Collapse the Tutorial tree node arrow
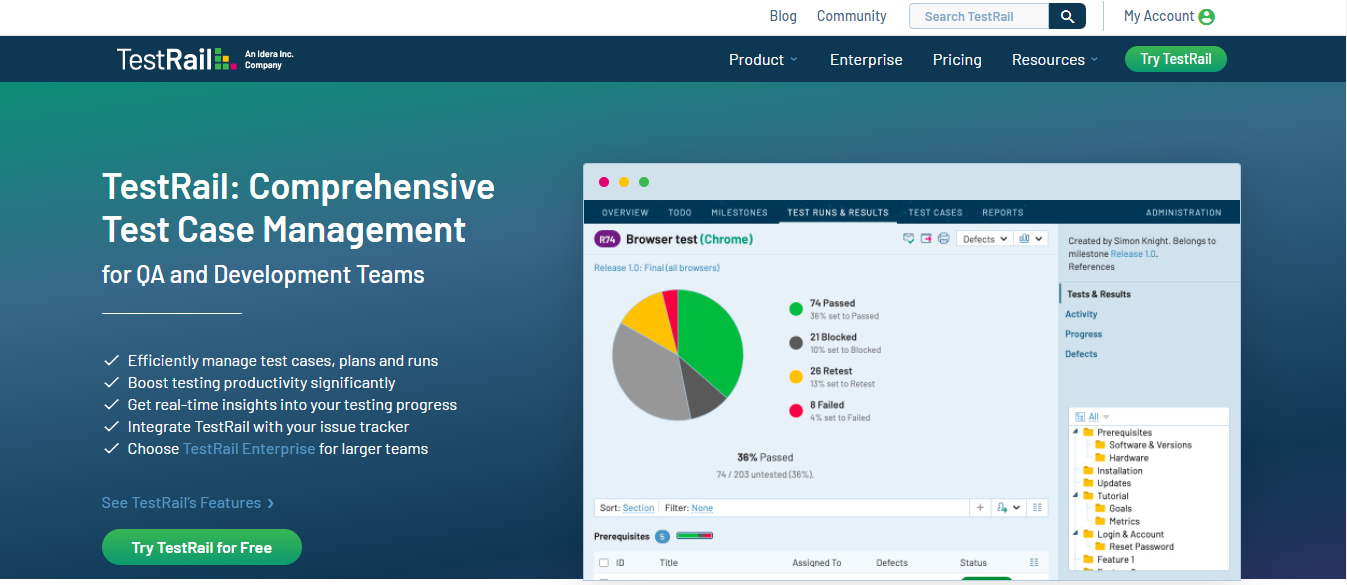1347x585 pixels. (x=1077, y=496)
